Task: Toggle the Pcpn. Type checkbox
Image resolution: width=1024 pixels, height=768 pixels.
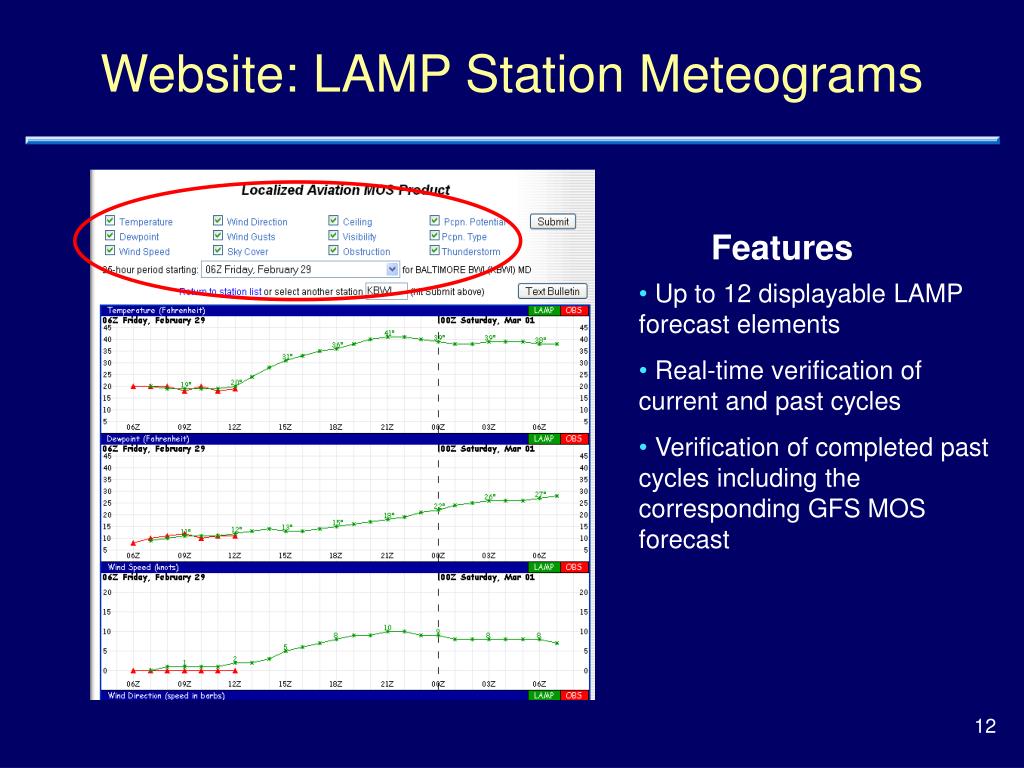Action: [x=434, y=236]
